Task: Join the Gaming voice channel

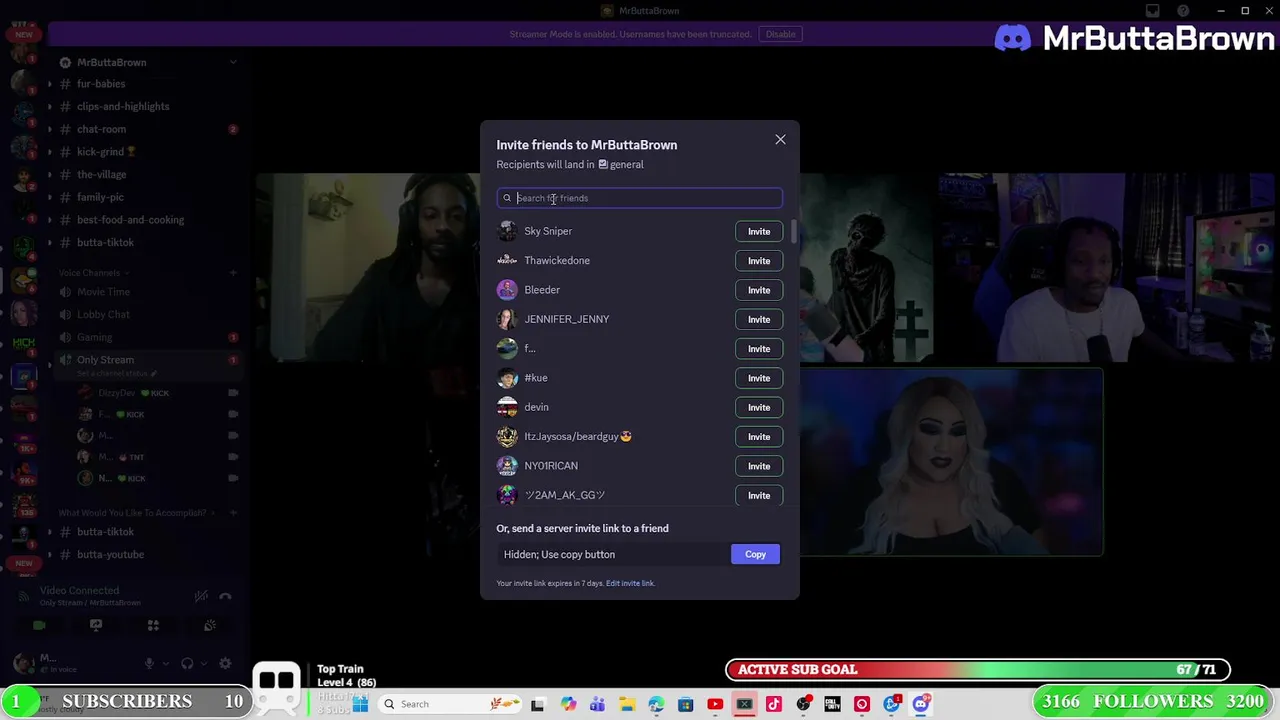Action: 95,337
